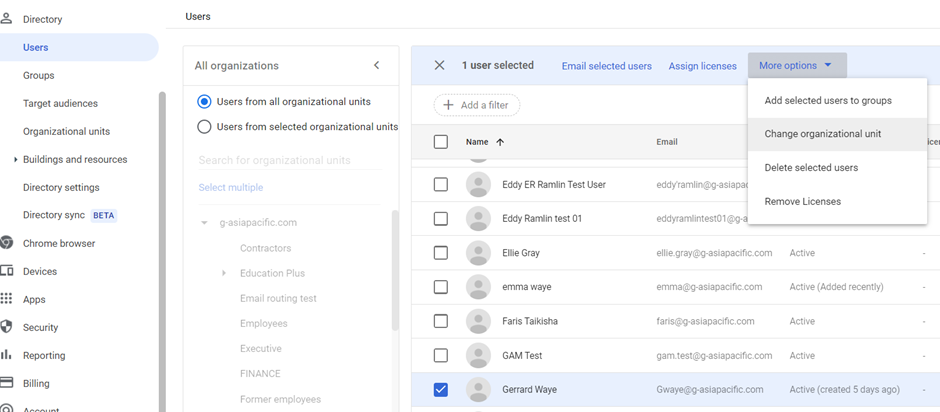Click the Select multiple link
Screen dimensions: 940x412
point(231,187)
